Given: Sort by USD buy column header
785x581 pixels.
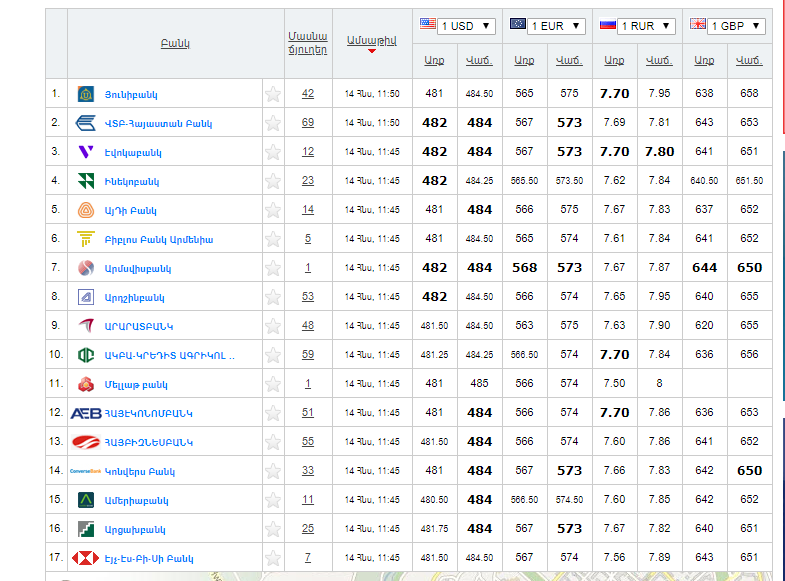Looking at the screenshot, I should coord(434,60).
